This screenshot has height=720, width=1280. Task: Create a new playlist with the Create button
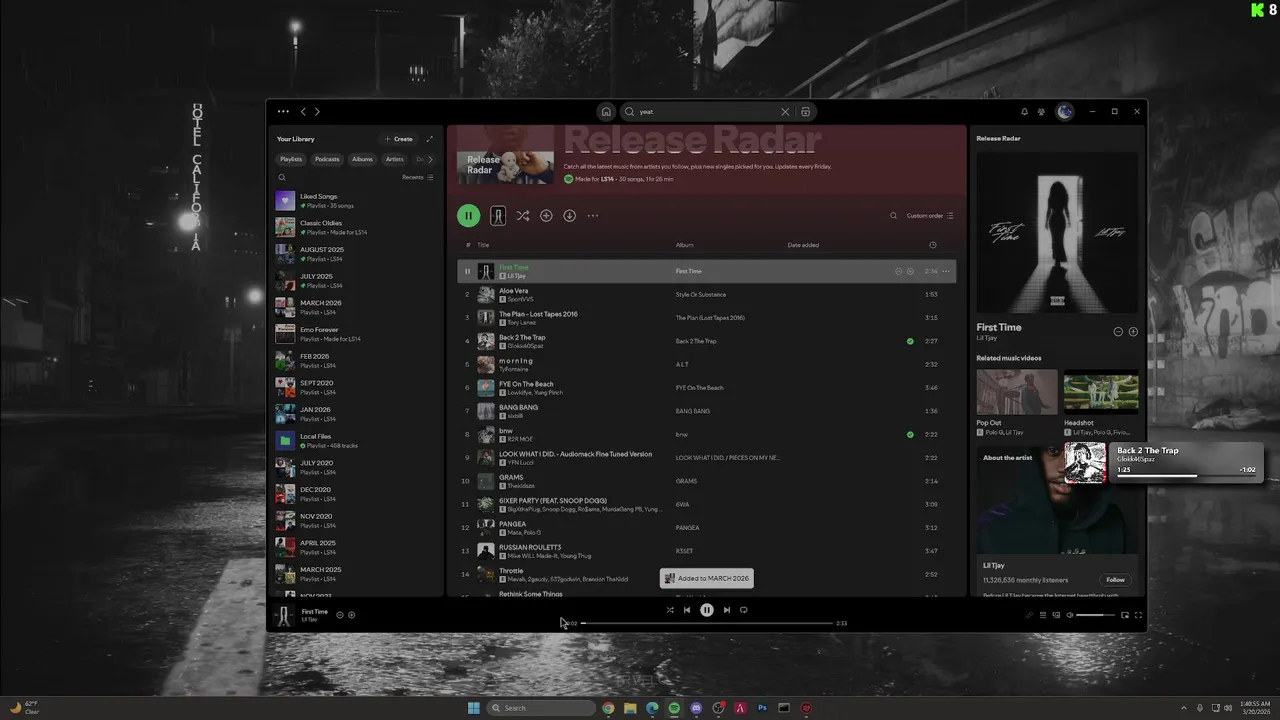tap(398, 139)
